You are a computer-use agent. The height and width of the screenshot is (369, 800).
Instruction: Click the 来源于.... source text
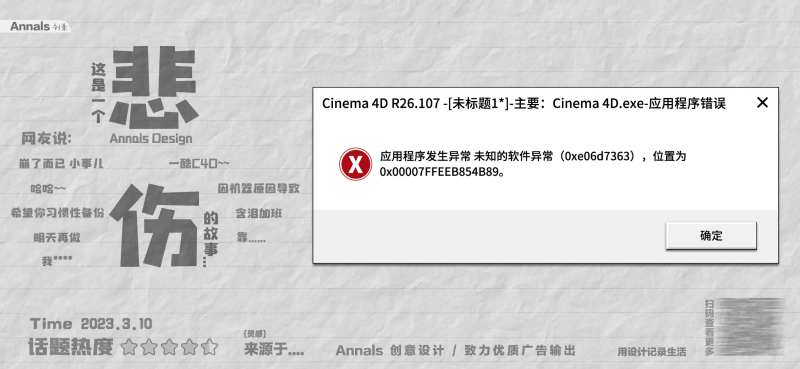pyautogui.click(x=274, y=350)
